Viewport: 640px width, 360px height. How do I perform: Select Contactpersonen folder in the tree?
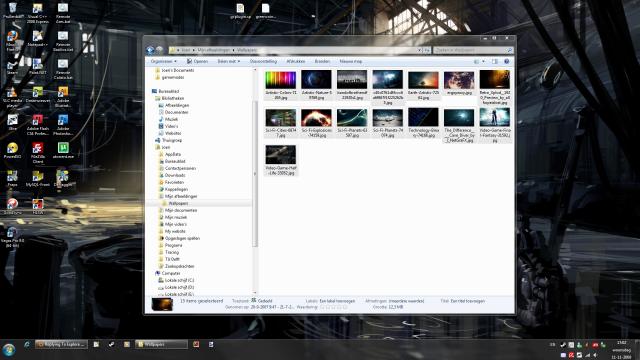coord(177,168)
